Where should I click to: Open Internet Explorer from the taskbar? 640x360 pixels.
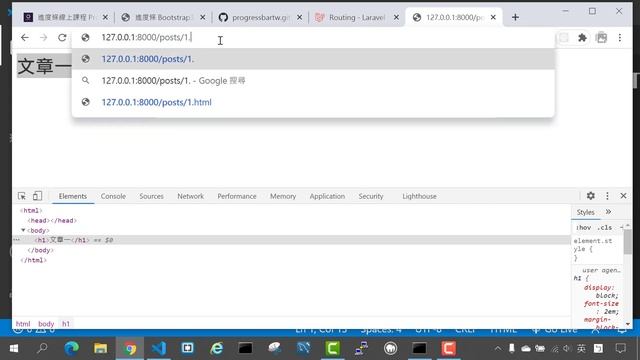(x=216, y=348)
